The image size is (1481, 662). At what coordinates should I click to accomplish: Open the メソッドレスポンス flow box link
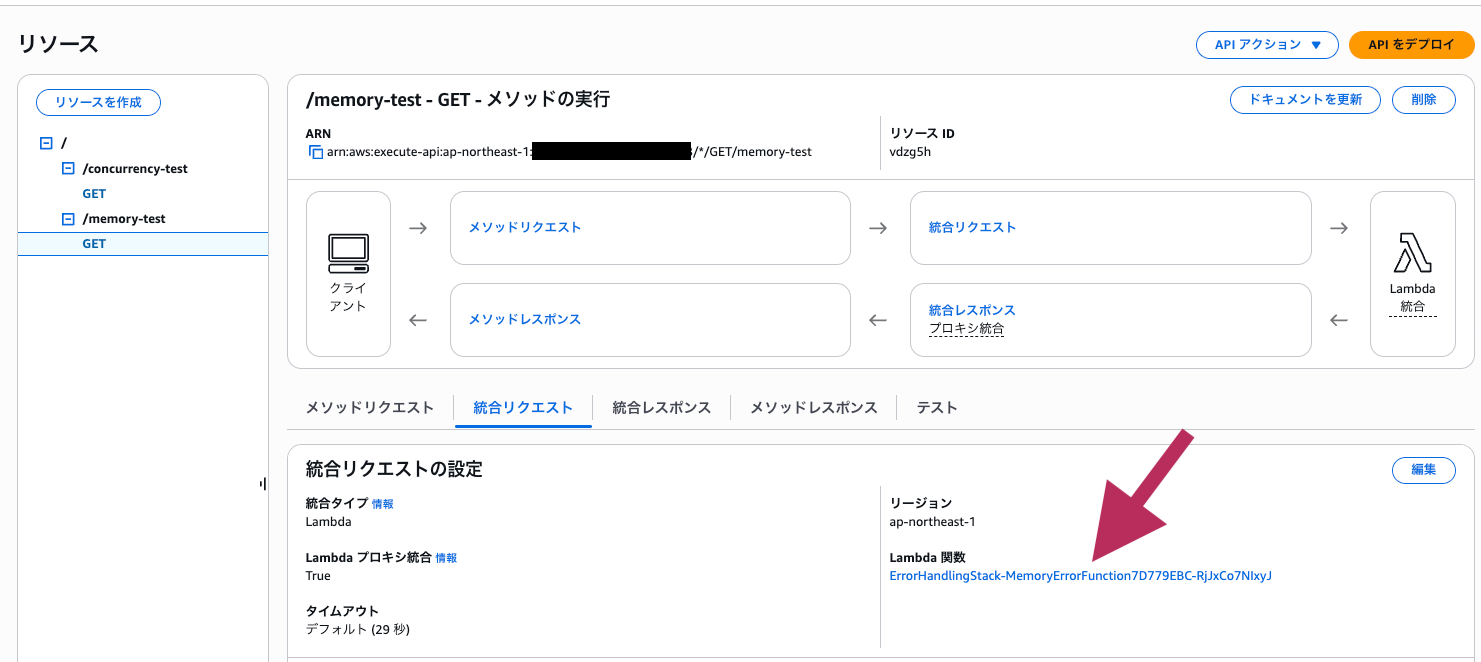click(525, 319)
